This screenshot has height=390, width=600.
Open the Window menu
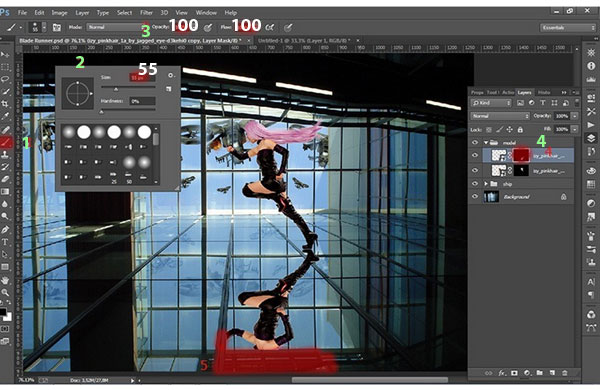point(206,13)
